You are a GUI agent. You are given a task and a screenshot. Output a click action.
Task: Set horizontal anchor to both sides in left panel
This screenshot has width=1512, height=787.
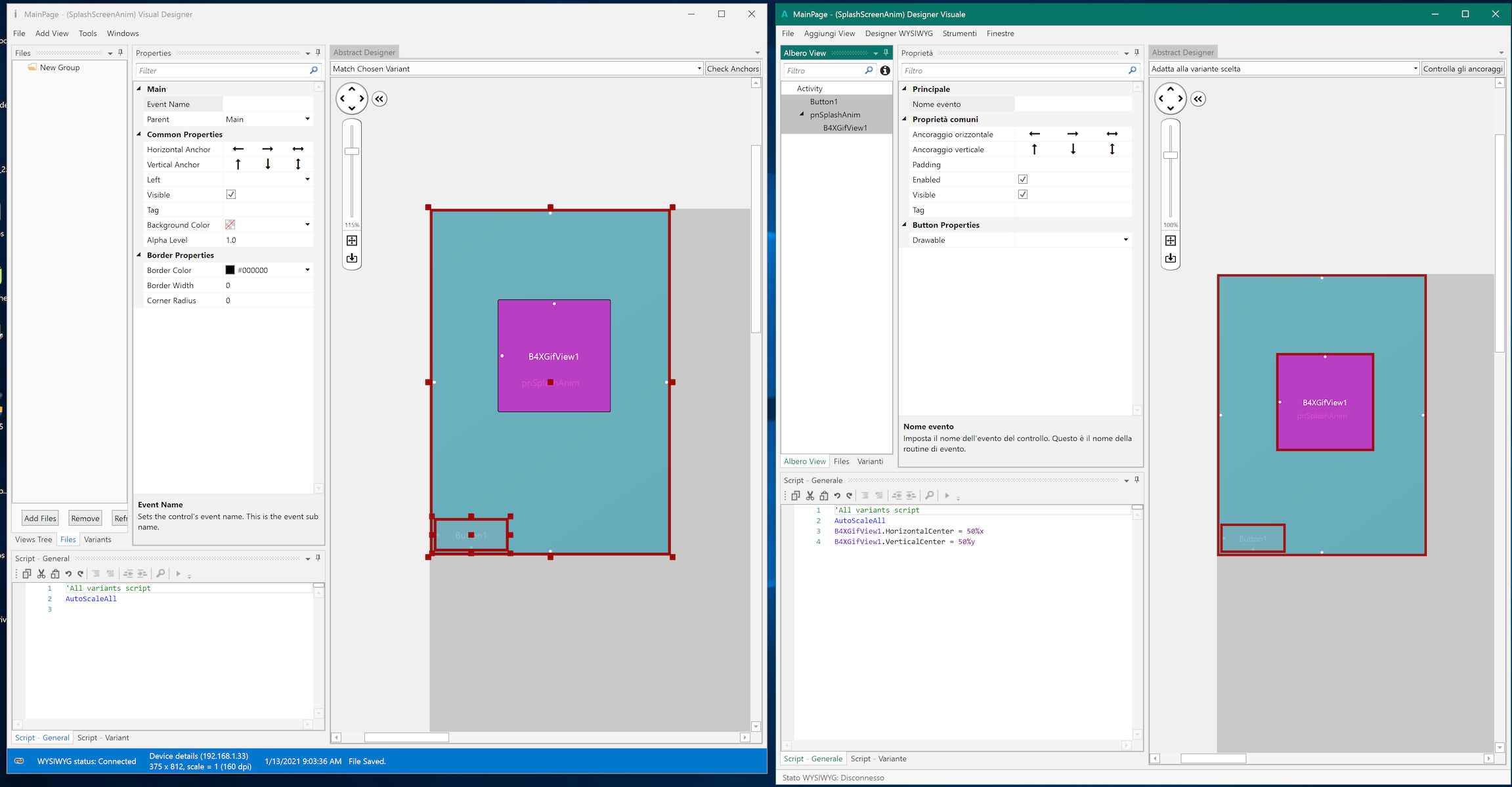coord(298,150)
